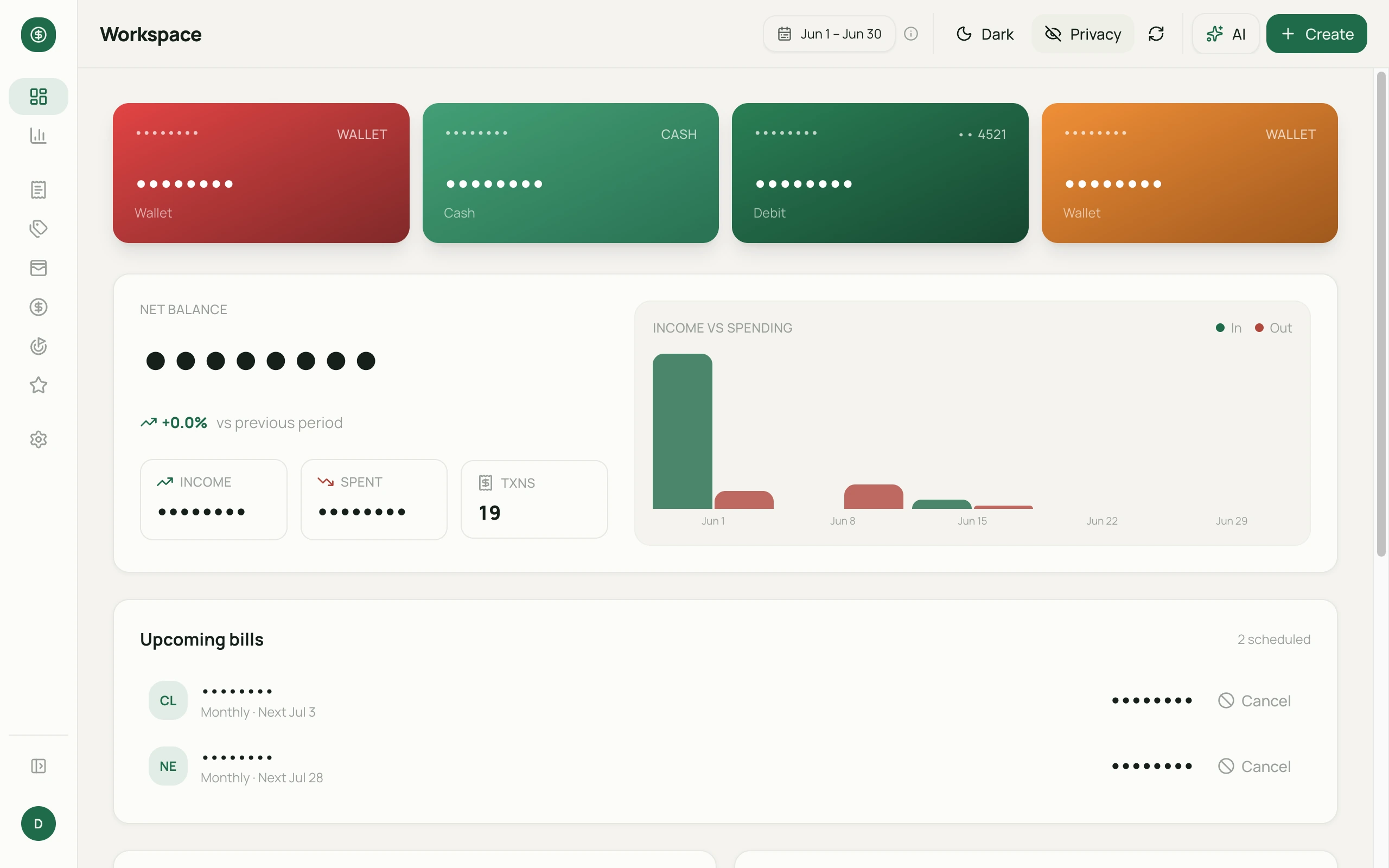Screen dimensions: 1389x868
Task: Open the user avatar D
Action: point(39,824)
